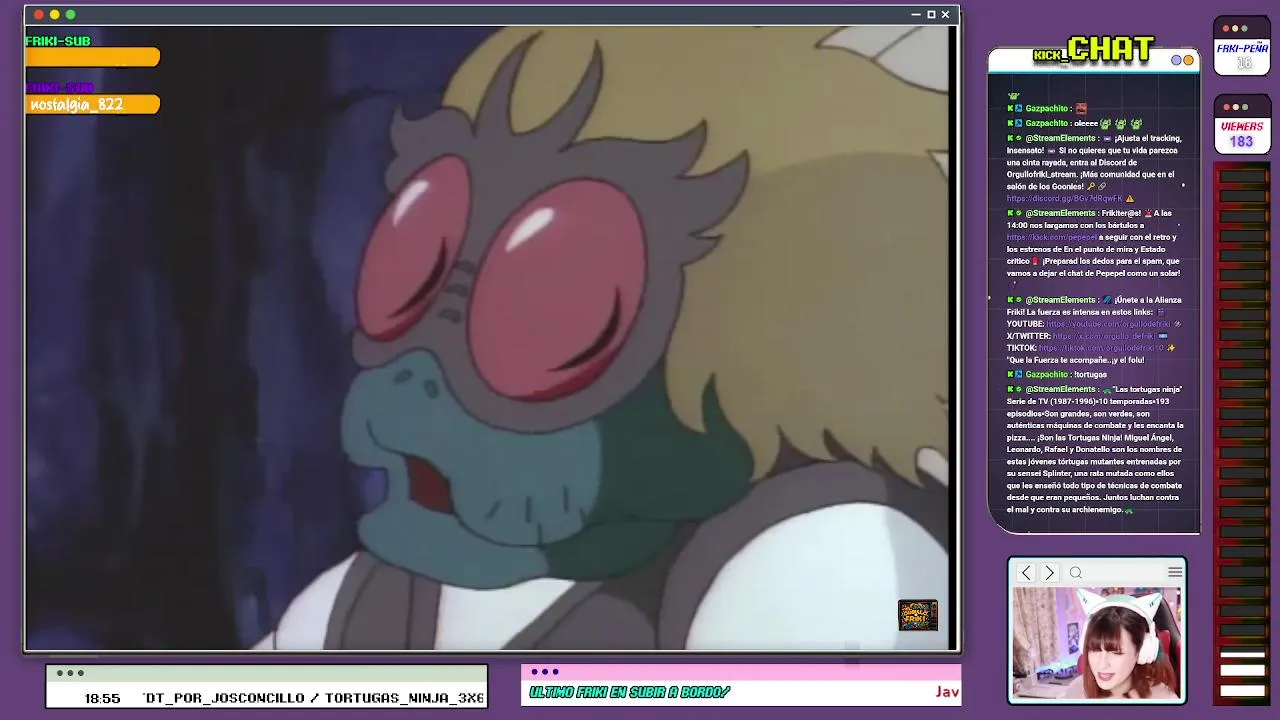Screen dimensions: 1280x720
Task: Click the 'Ajusta el tracking' StreamElements message
Action: coord(1093,168)
